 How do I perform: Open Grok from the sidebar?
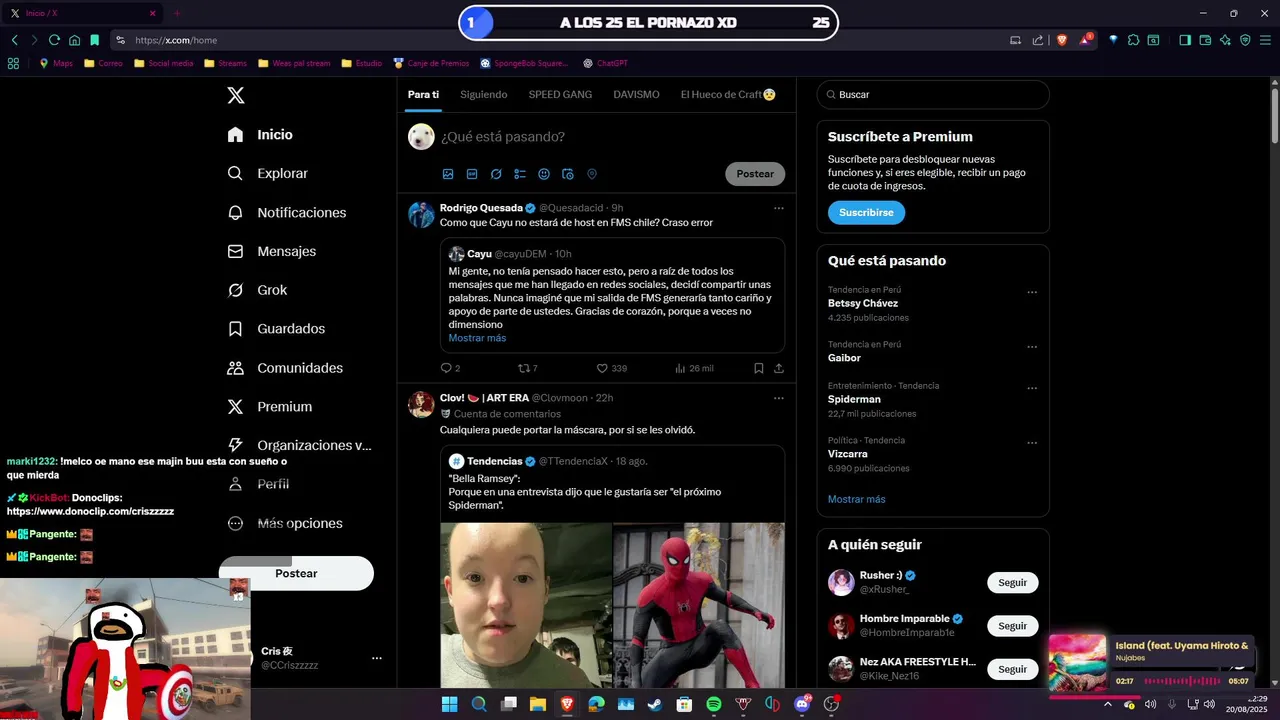[x=257, y=290]
